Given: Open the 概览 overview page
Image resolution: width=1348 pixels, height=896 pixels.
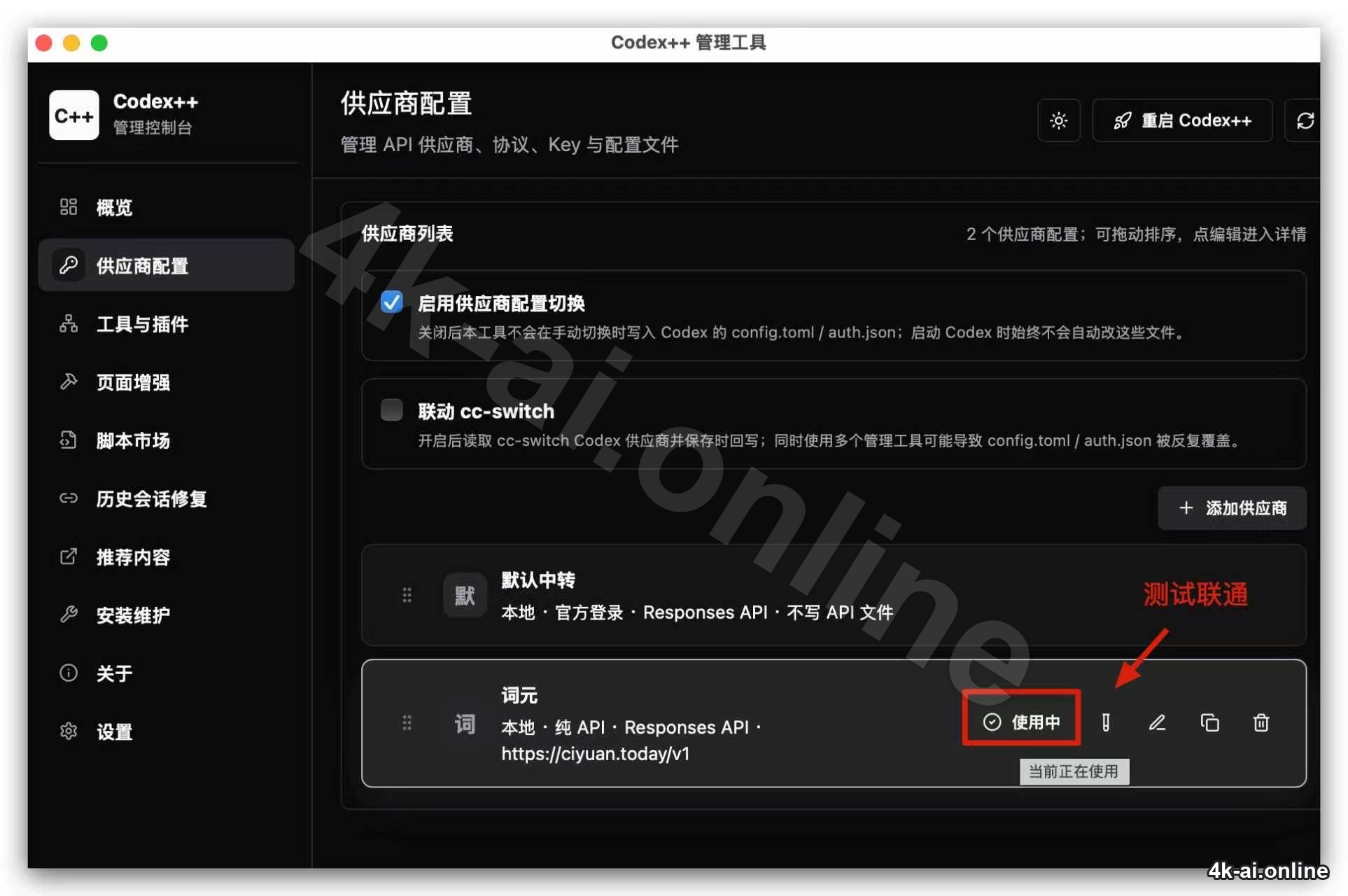Looking at the screenshot, I should tap(167, 207).
